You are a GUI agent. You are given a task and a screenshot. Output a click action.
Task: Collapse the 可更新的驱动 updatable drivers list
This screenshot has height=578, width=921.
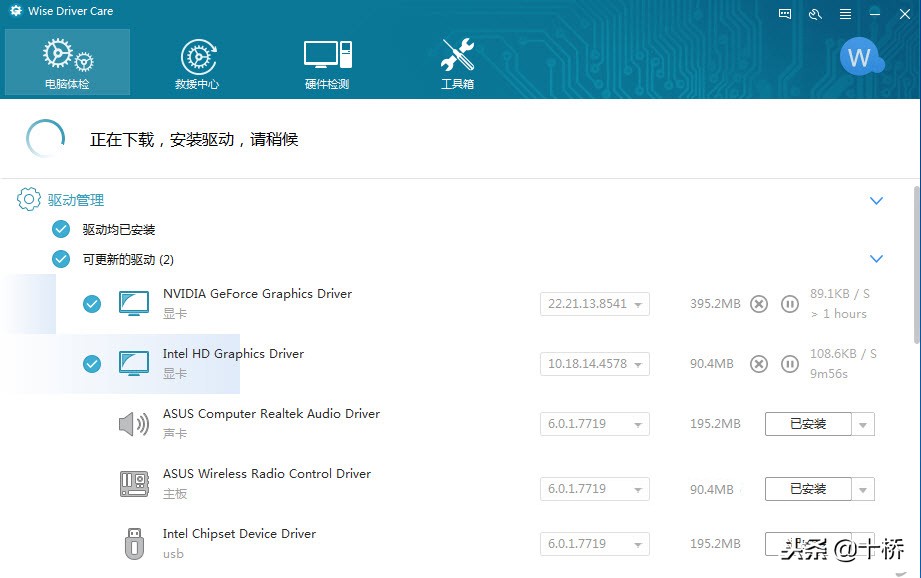point(877,258)
